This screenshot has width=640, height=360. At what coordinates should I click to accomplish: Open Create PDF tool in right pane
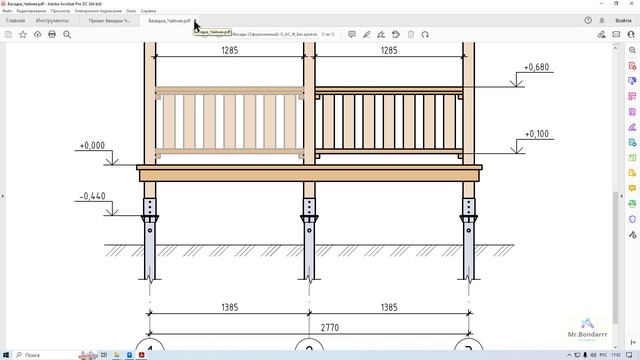point(632,66)
